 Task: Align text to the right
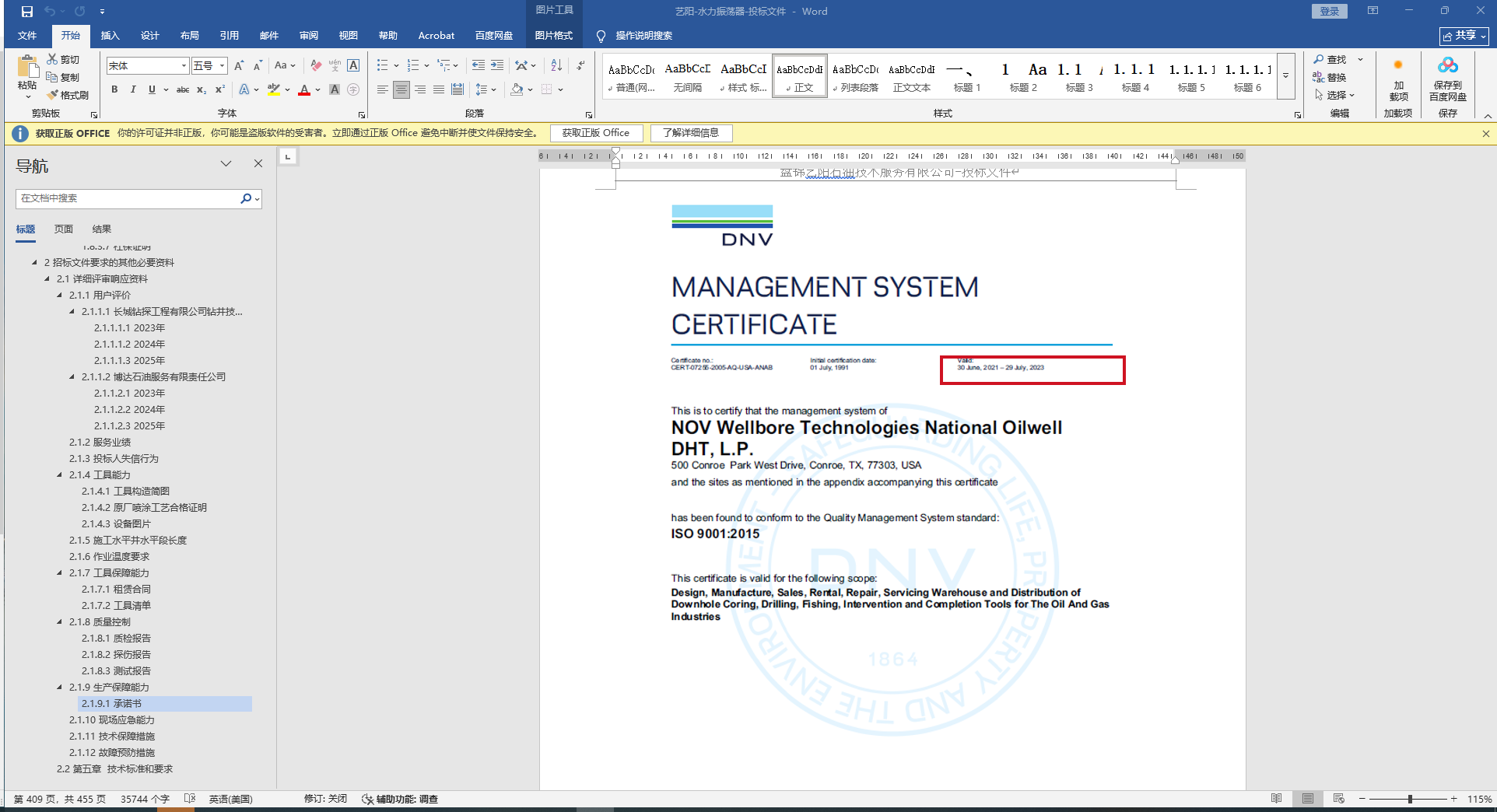pyautogui.click(x=420, y=89)
